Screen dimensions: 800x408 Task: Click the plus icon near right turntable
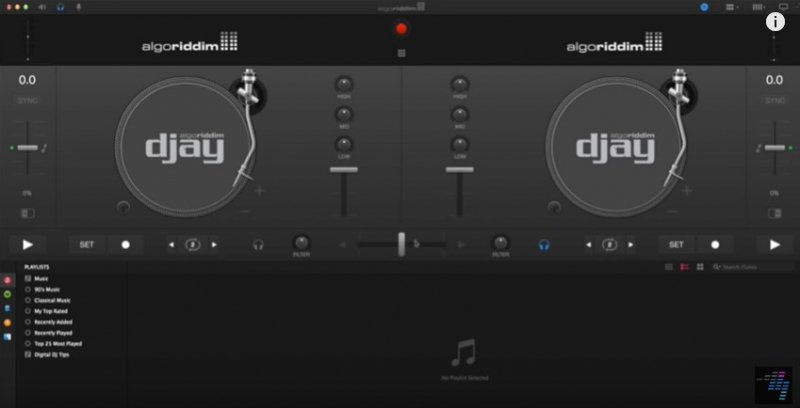687,191
